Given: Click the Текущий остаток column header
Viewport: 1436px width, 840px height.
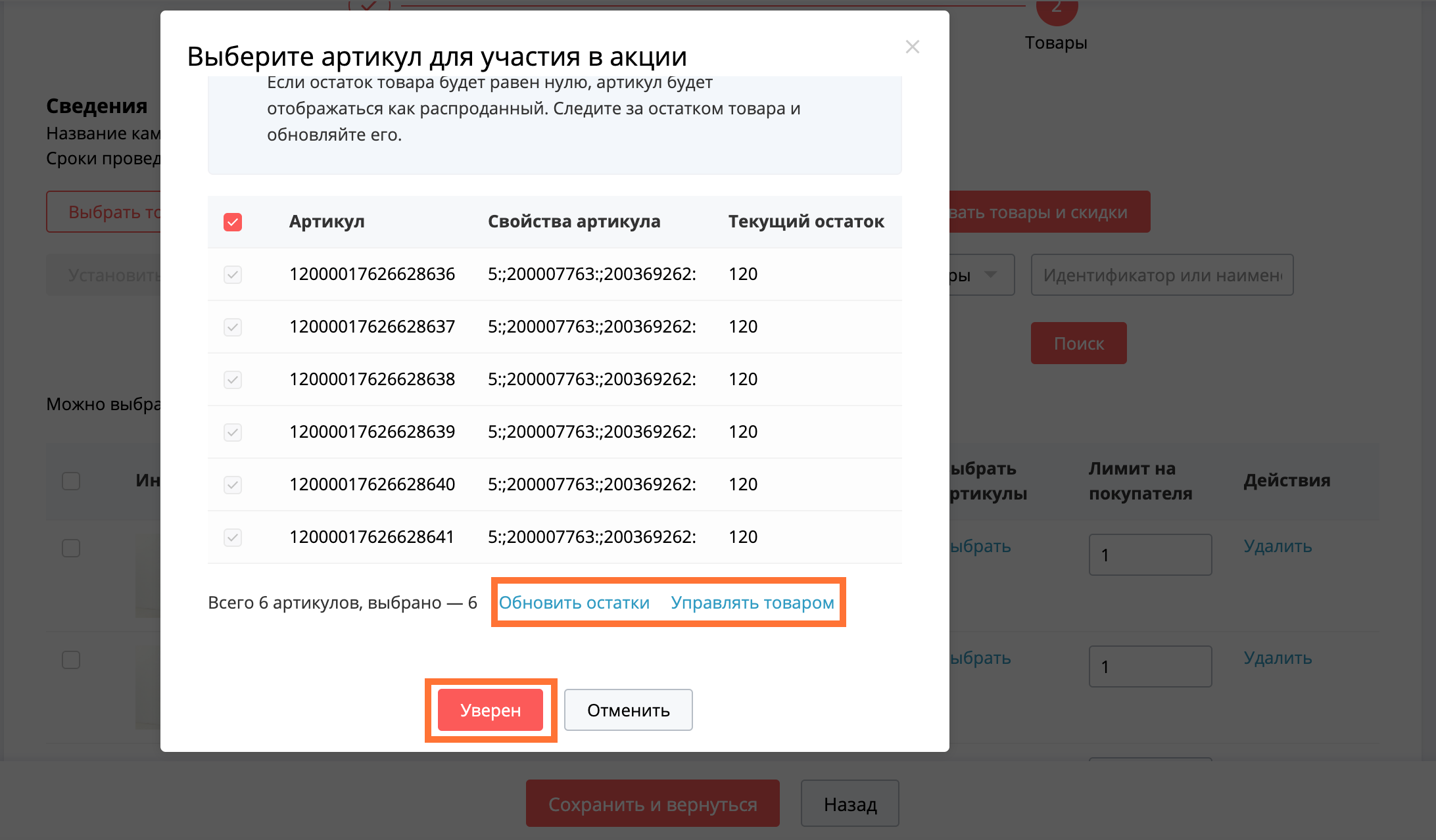Looking at the screenshot, I should [806, 222].
